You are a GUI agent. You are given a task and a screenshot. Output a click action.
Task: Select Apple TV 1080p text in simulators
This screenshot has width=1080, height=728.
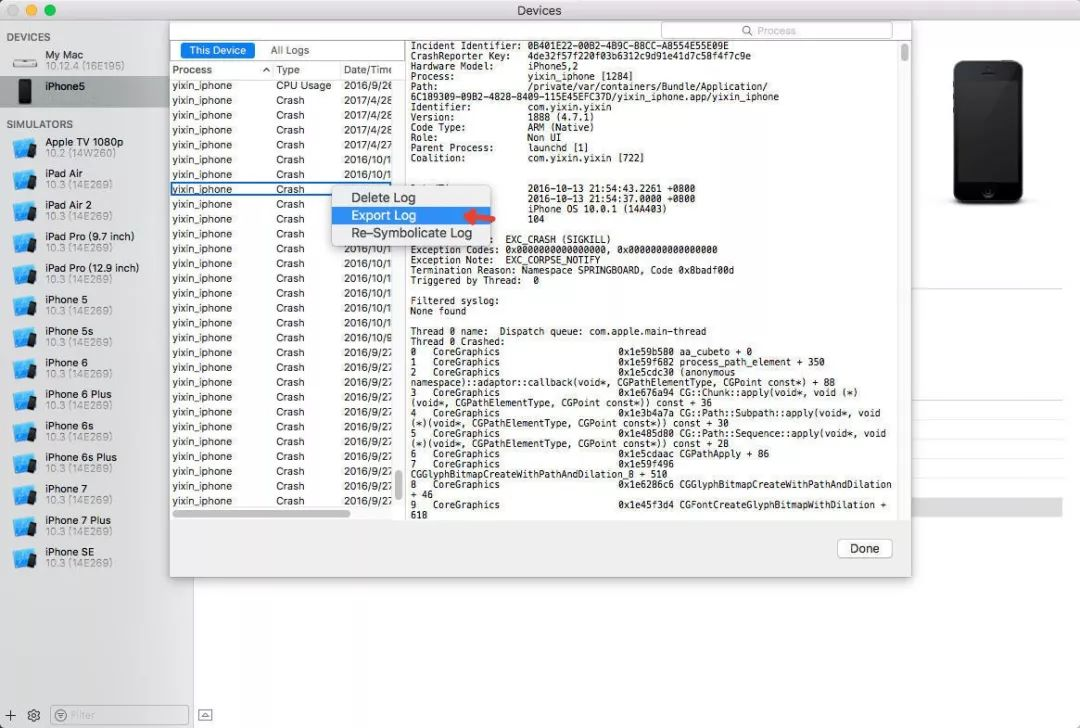click(x=84, y=142)
